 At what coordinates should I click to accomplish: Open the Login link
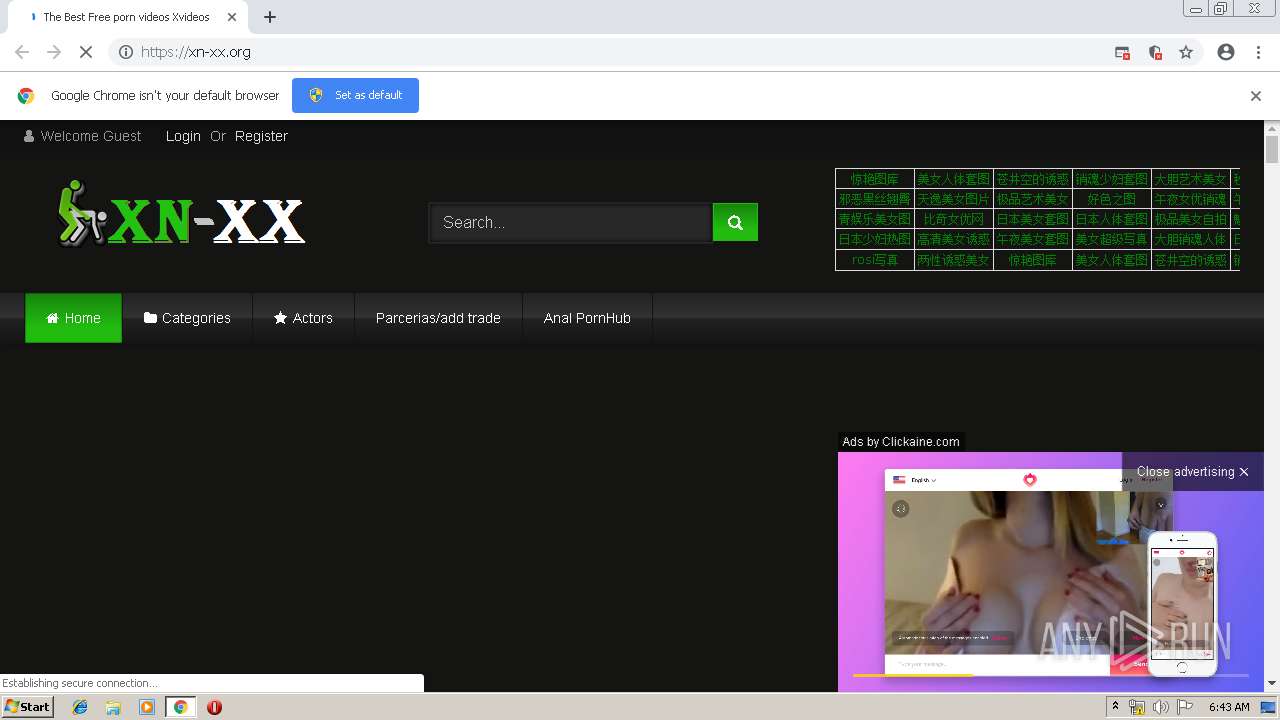tap(183, 136)
